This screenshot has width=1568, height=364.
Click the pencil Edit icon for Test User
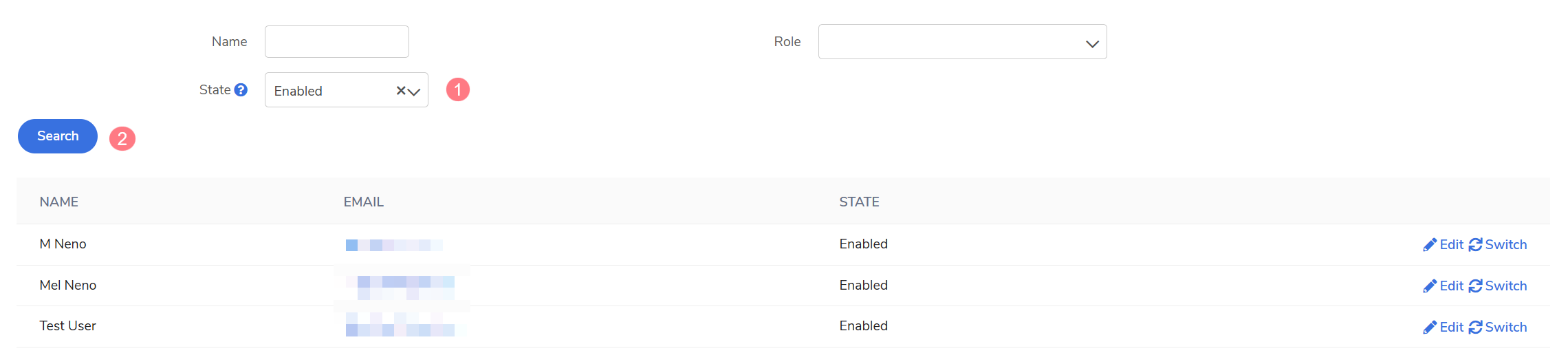tap(1430, 328)
